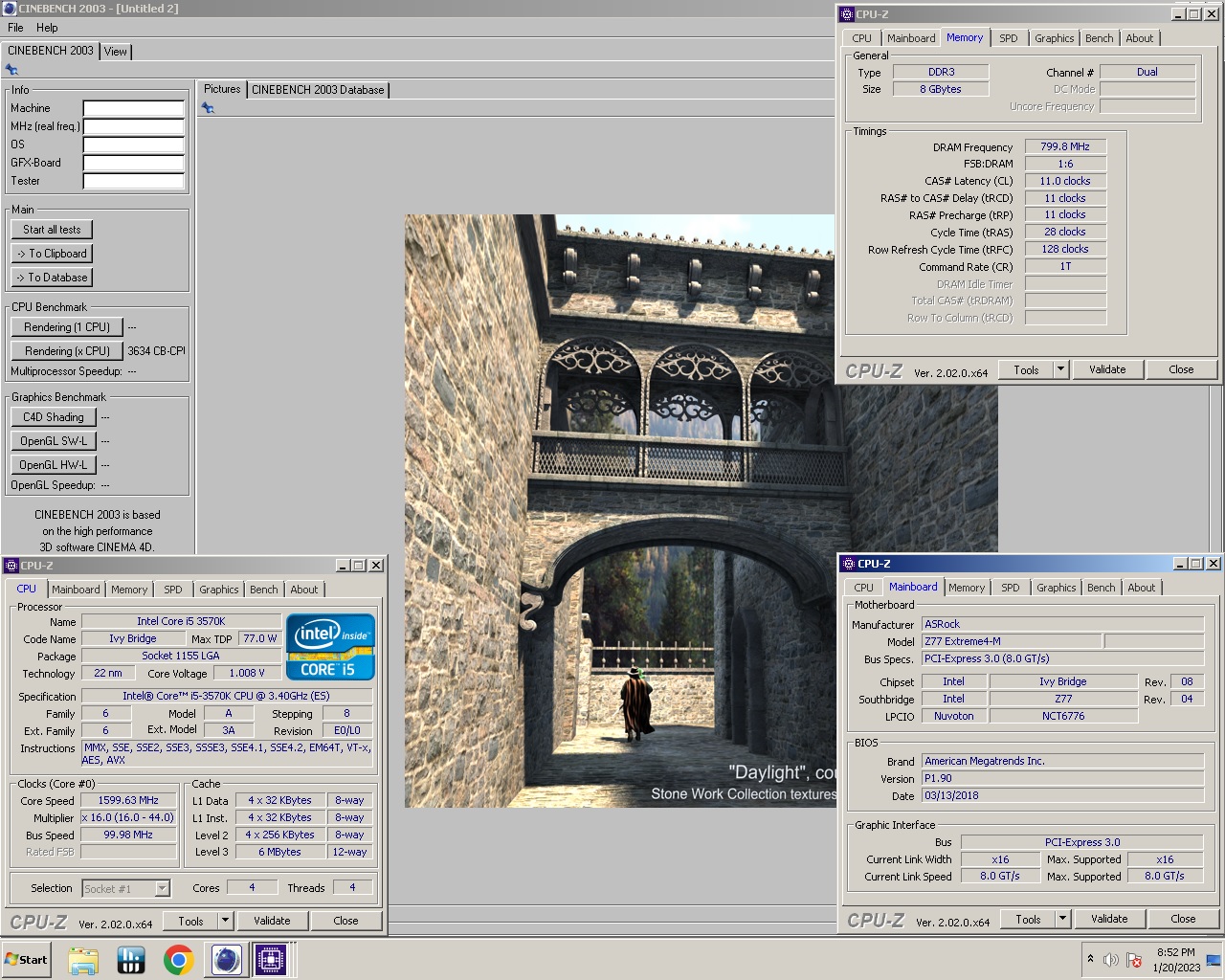Open Bench tab in CPU-Z CPU window
Viewport: 1225px width, 980px height.
264,590
